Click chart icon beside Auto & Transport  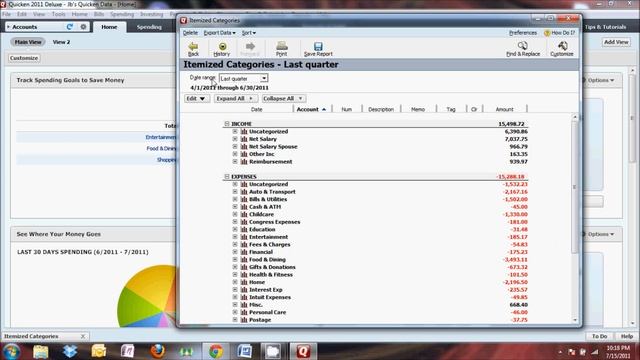point(244,192)
